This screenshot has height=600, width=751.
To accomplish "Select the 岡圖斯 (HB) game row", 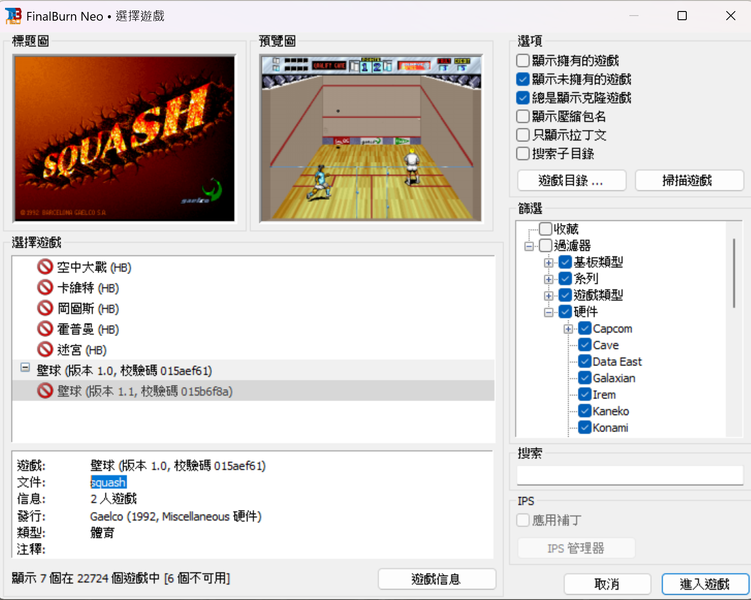I will tap(253, 308).
